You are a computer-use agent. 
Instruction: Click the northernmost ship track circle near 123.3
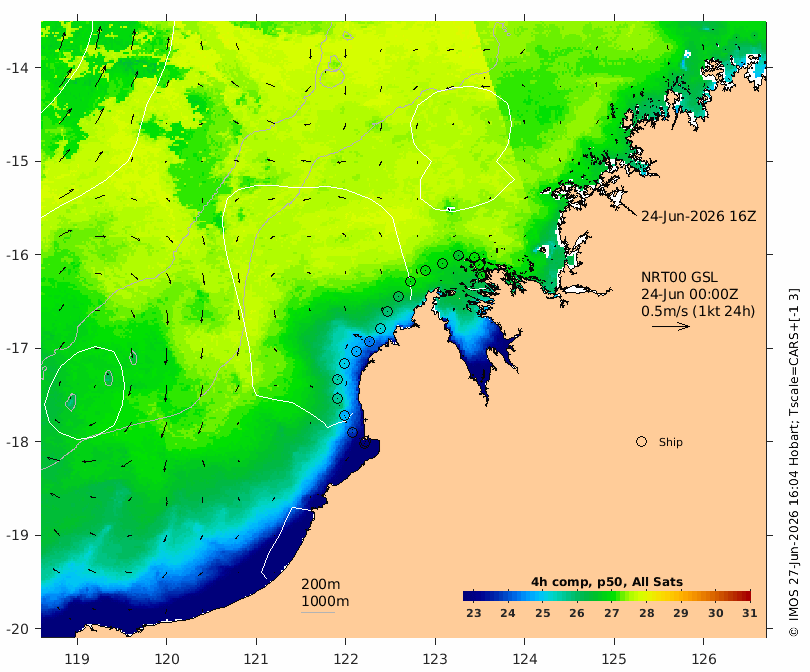(x=458, y=255)
